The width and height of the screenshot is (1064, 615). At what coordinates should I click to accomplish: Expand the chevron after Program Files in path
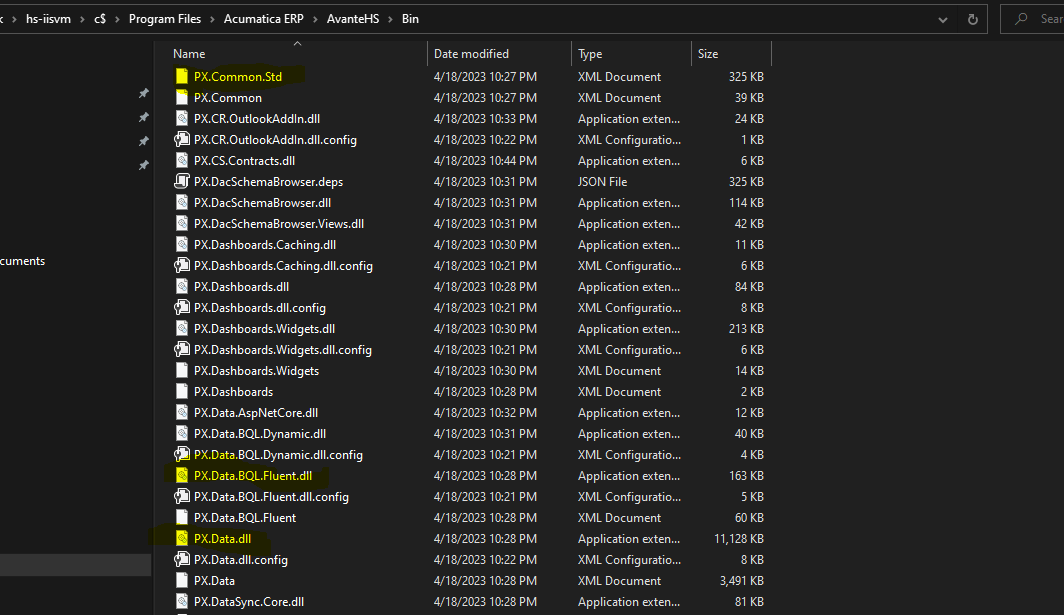(212, 19)
